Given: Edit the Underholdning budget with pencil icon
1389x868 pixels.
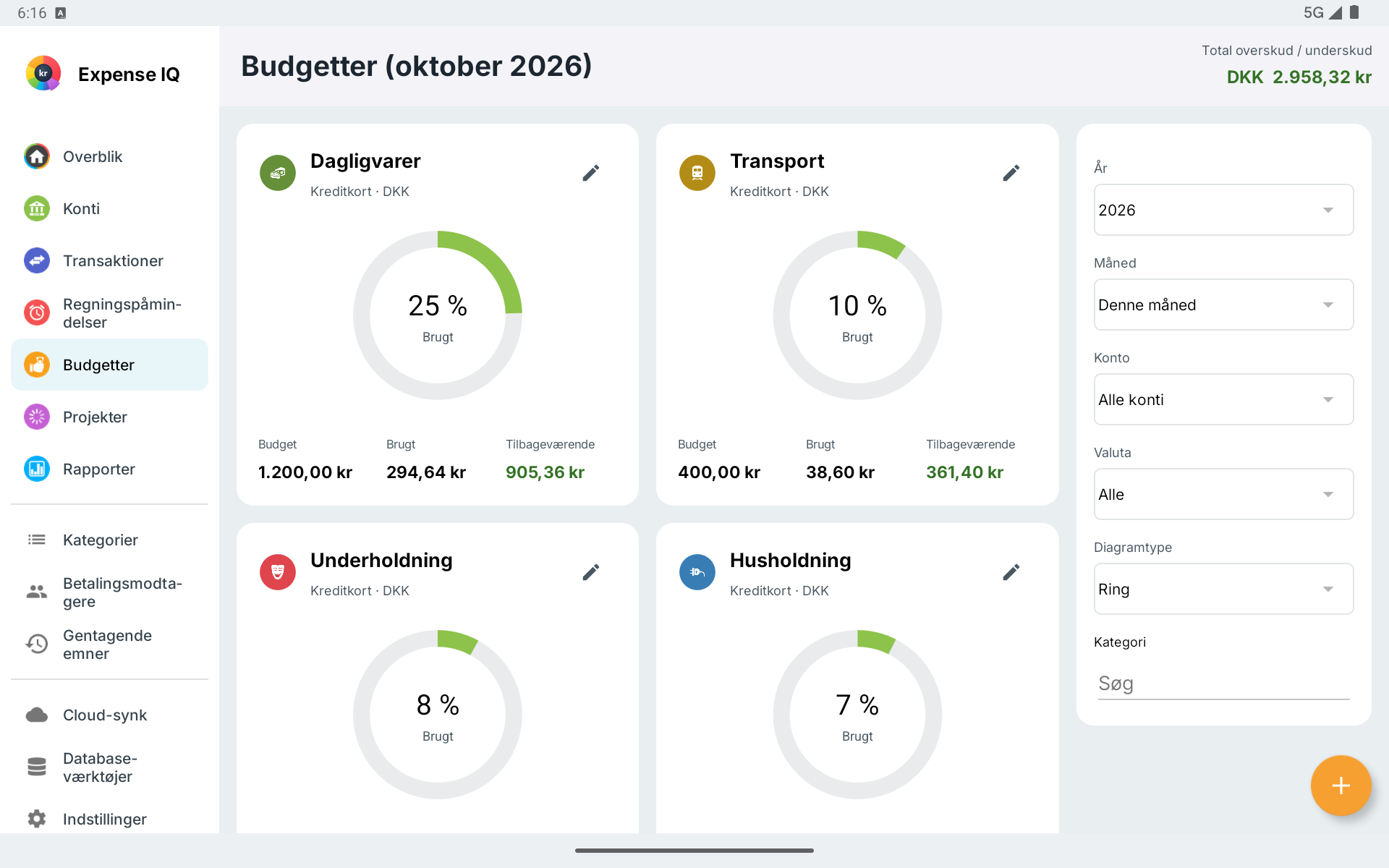Looking at the screenshot, I should tap(591, 572).
